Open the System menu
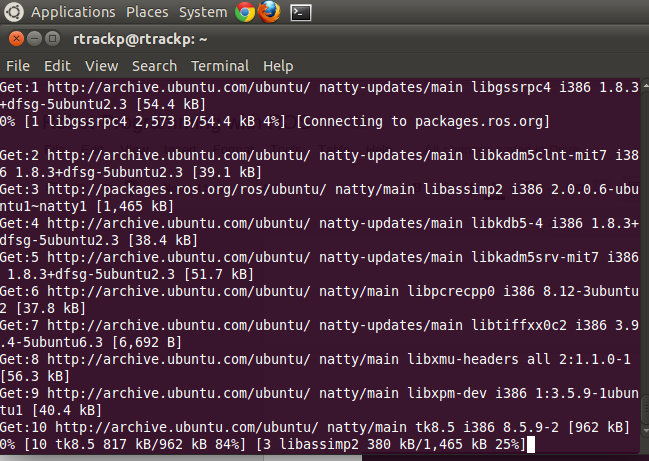 tap(203, 12)
